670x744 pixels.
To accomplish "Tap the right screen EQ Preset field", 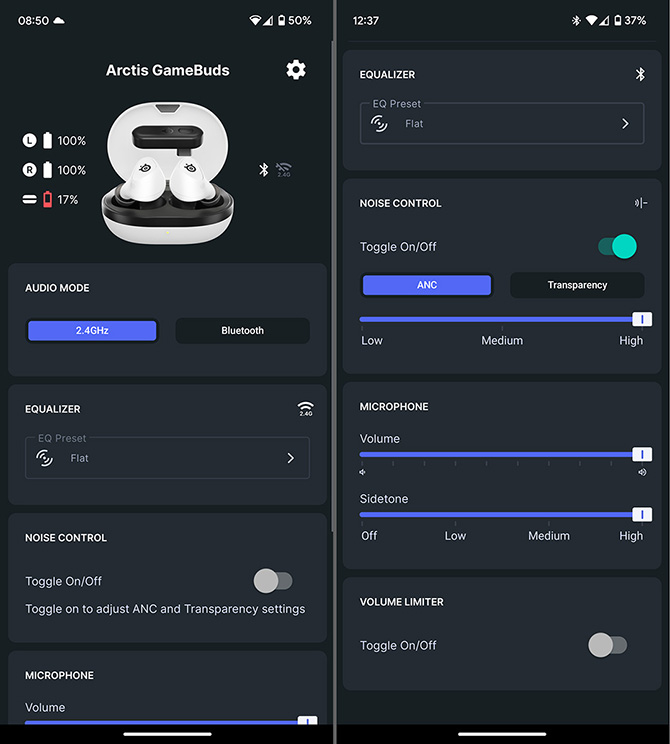I will pyautogui.click(x=502, y=123).
